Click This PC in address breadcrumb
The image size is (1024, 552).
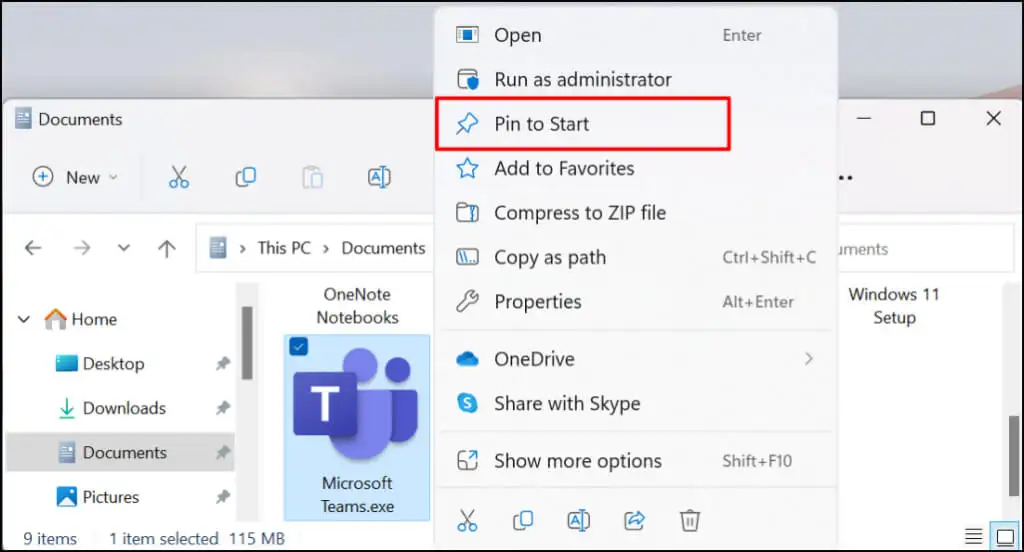click(x=284, y=248)
